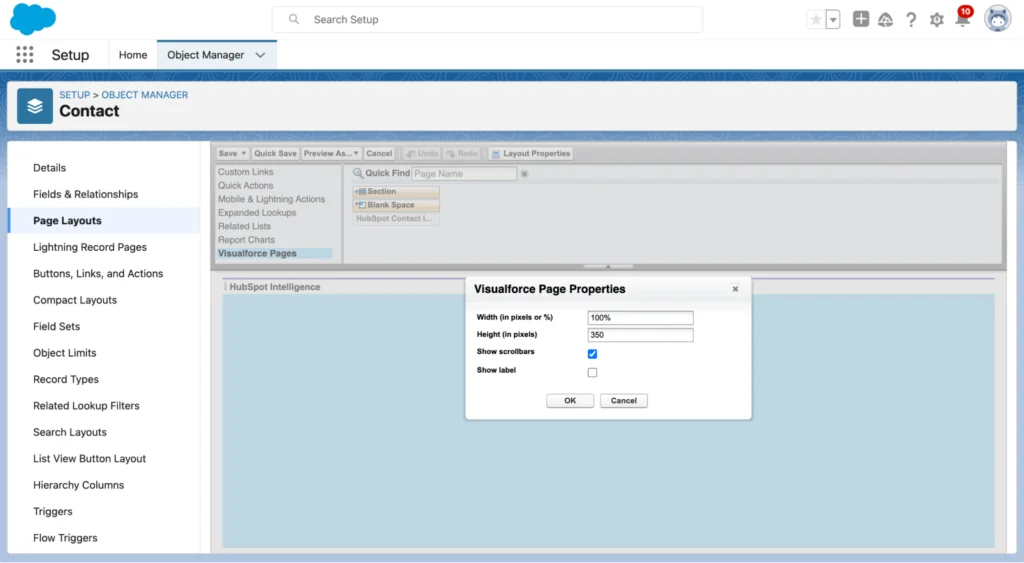Click the Height input field
The height and width of the screenshot is (563, 1024).
(x=641, y=335)
